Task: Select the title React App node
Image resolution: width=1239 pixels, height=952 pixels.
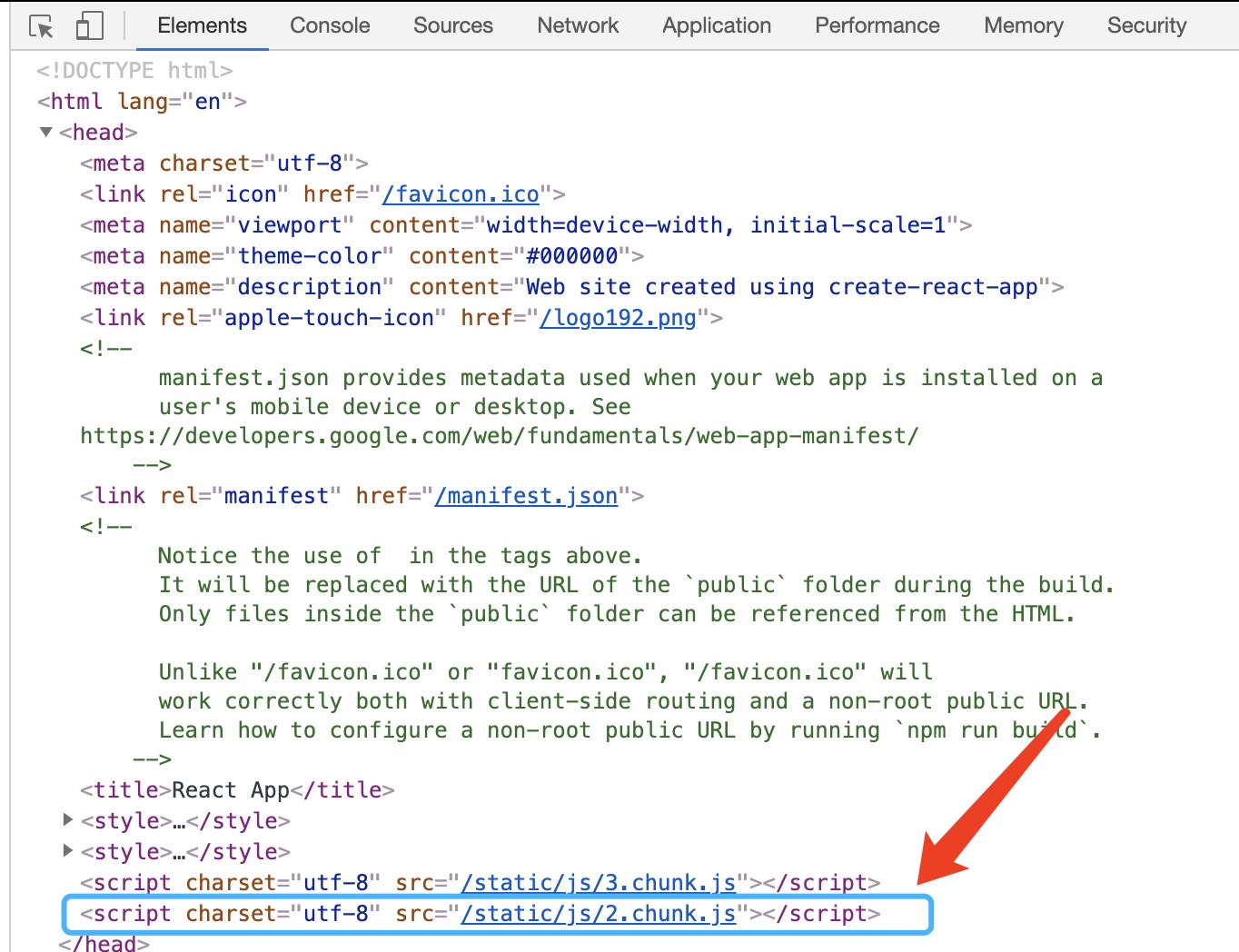Action: point(237,790)
